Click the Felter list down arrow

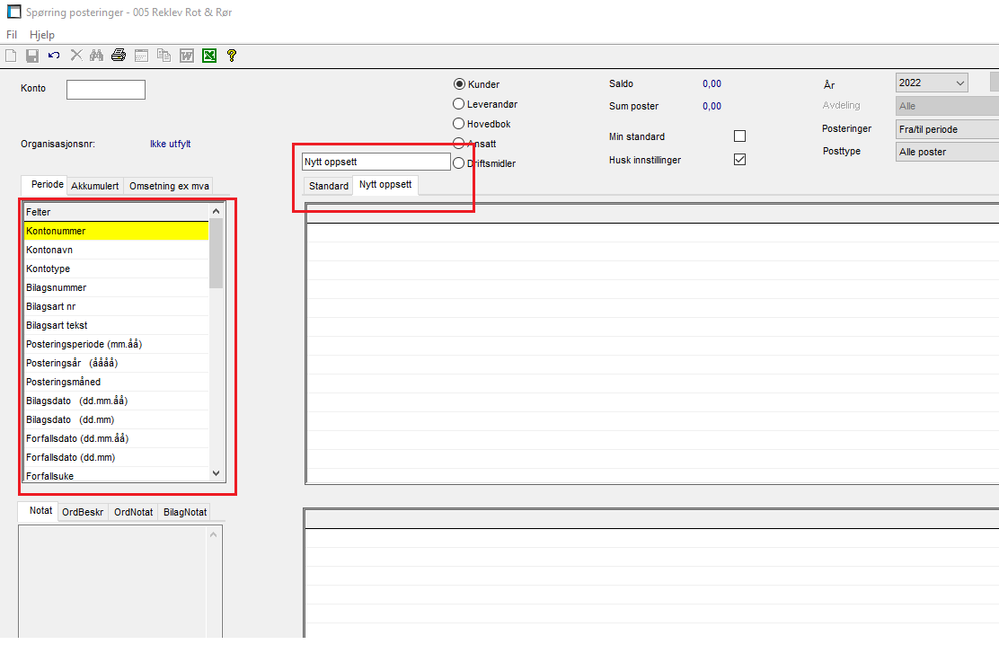pos(216,473)
